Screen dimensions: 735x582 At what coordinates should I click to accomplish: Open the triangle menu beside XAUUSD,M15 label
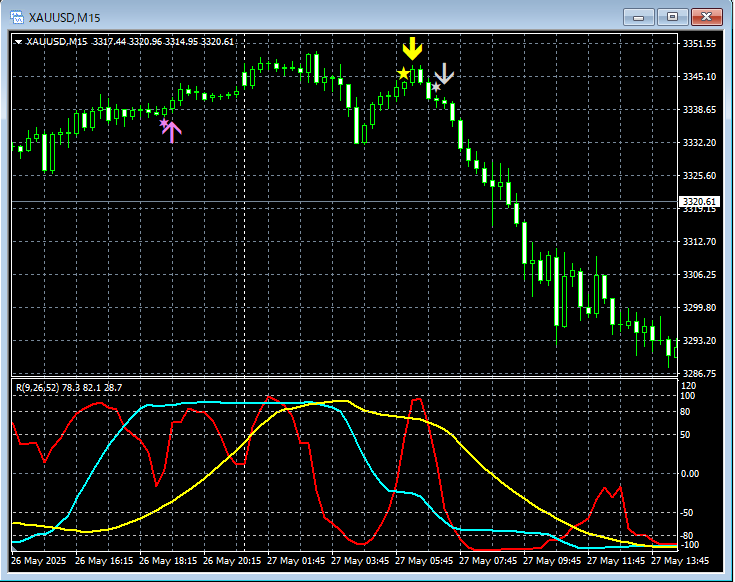pyautogui.click(x=19, y=41)
